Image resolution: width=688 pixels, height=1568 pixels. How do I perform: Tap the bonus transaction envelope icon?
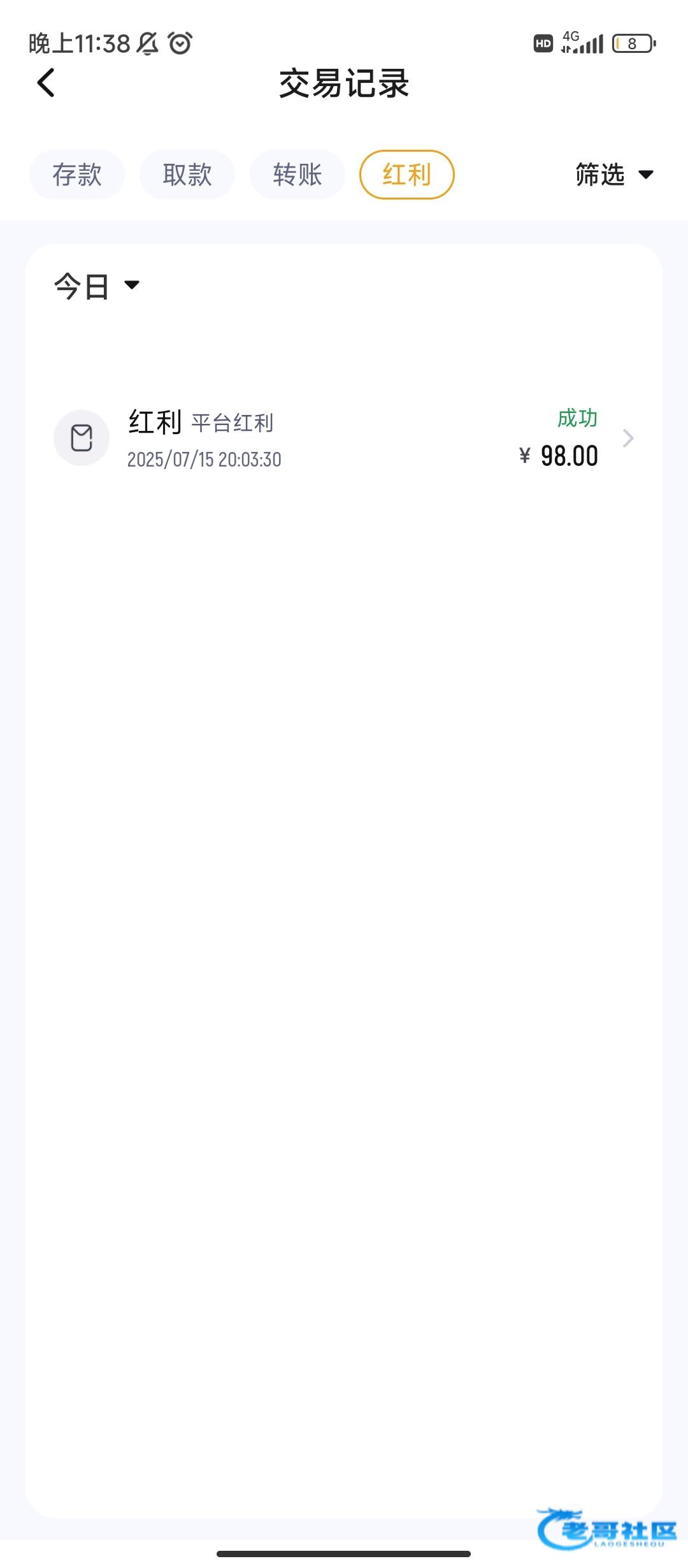click(82, 438)
